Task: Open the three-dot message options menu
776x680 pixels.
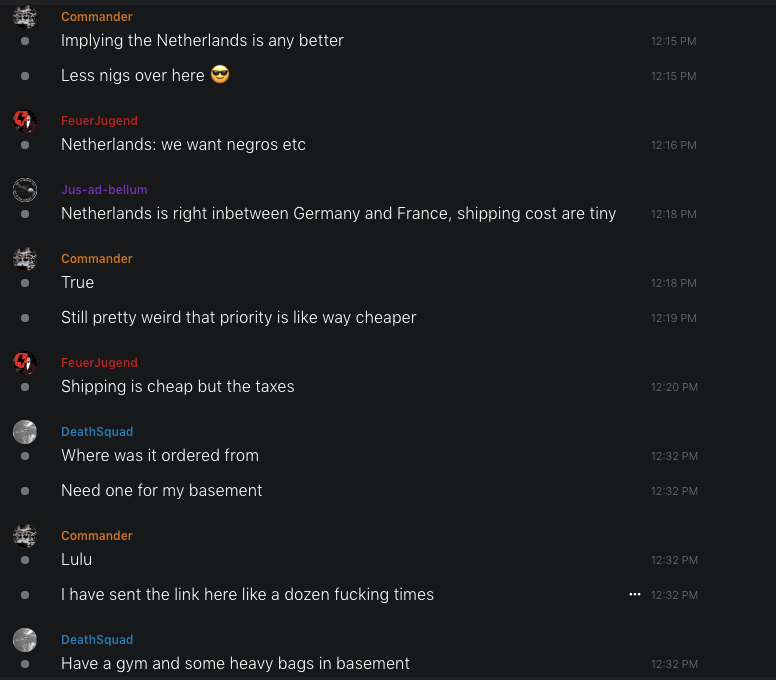Action: coord(634,594)
